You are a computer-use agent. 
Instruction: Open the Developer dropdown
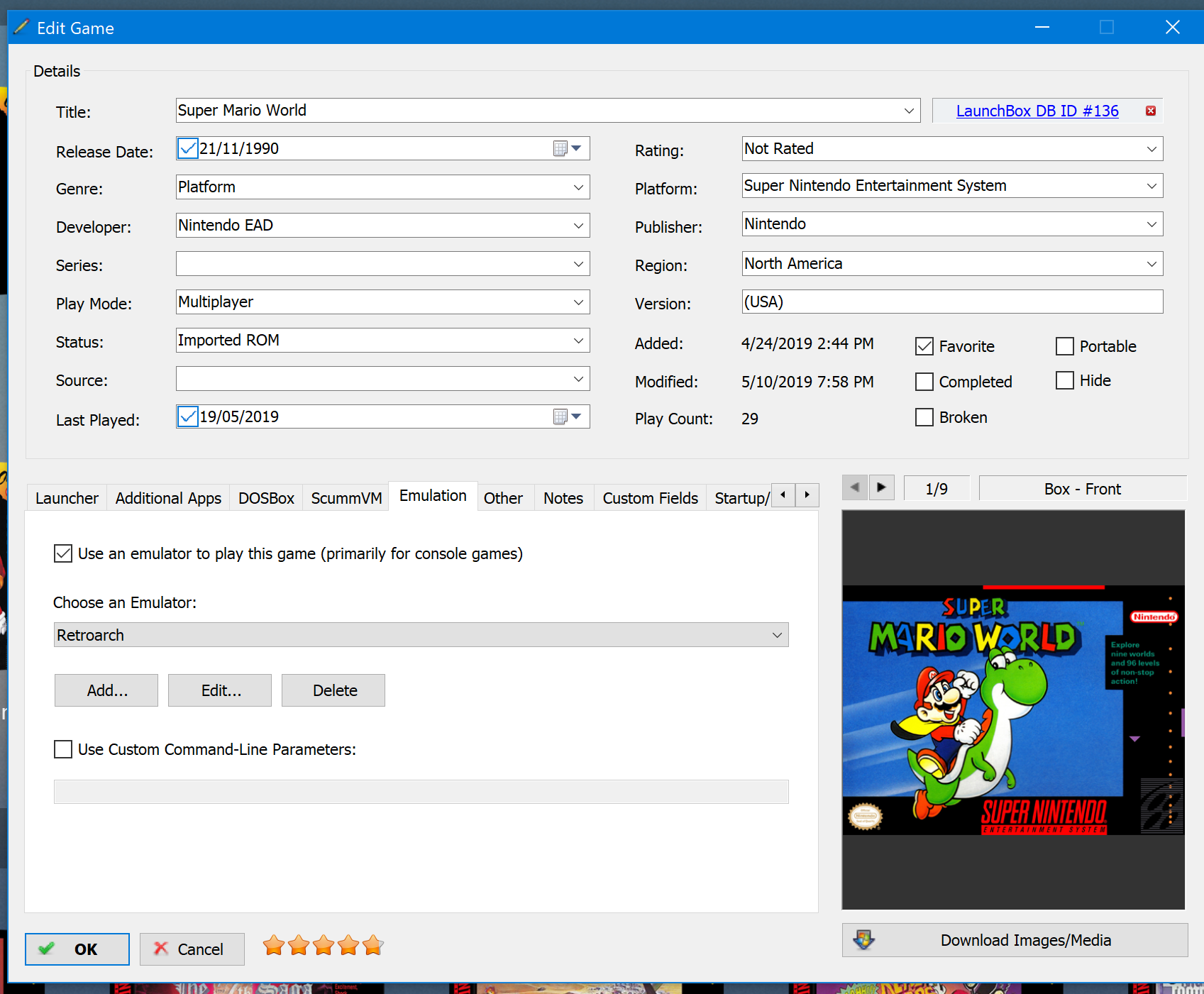(x=578, y=226)
